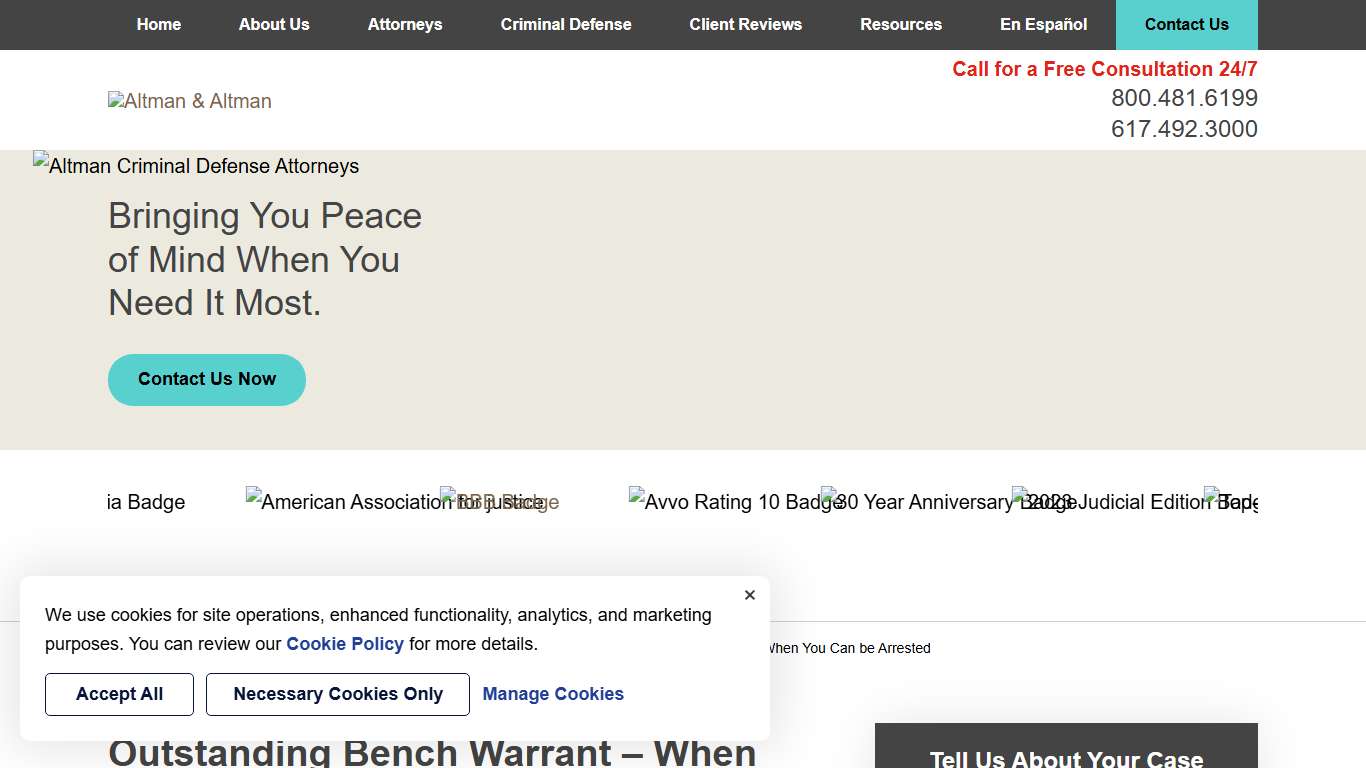Switch the site to En Español
The width and height of the screenshot is (1366, 768).
[1043, 24]
